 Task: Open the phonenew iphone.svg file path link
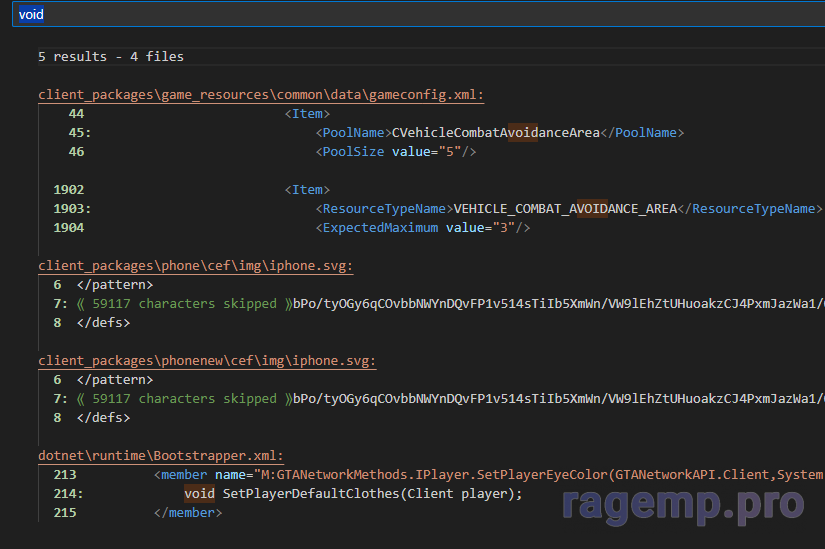pos(207,361)
